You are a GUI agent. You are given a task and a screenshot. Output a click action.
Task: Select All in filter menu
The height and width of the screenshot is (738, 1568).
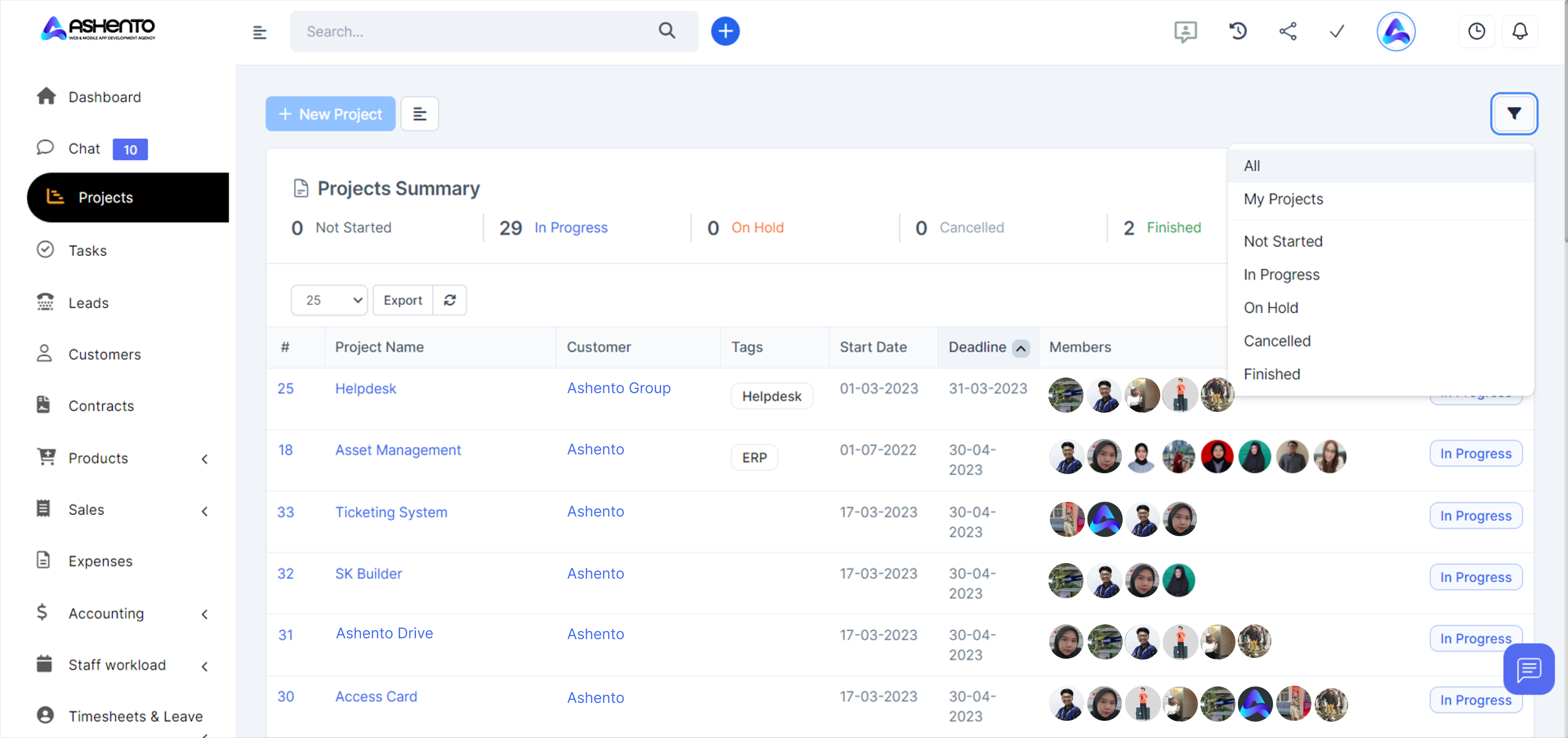coord(1380,165)
